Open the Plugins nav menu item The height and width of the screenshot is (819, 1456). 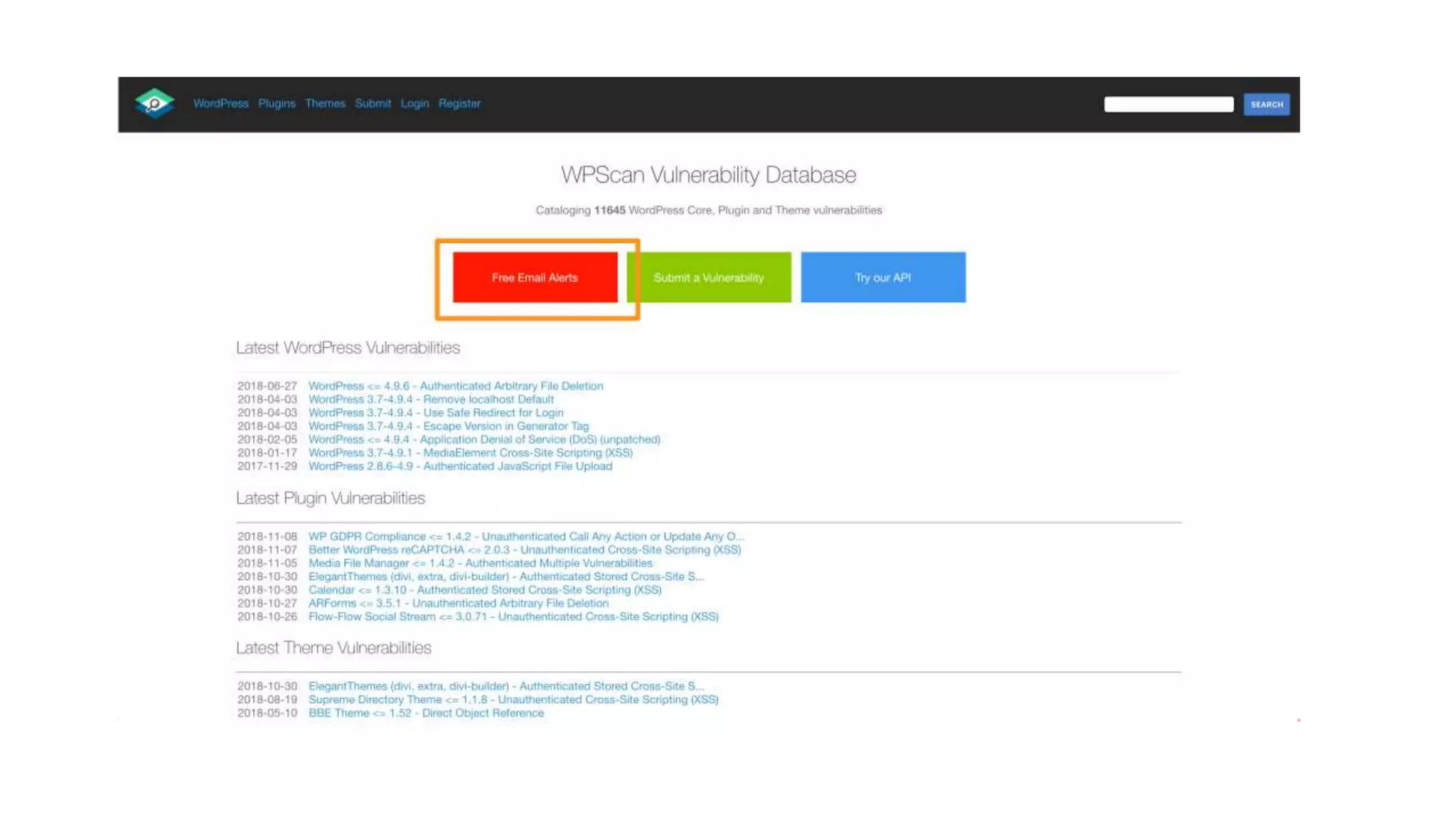277,104
